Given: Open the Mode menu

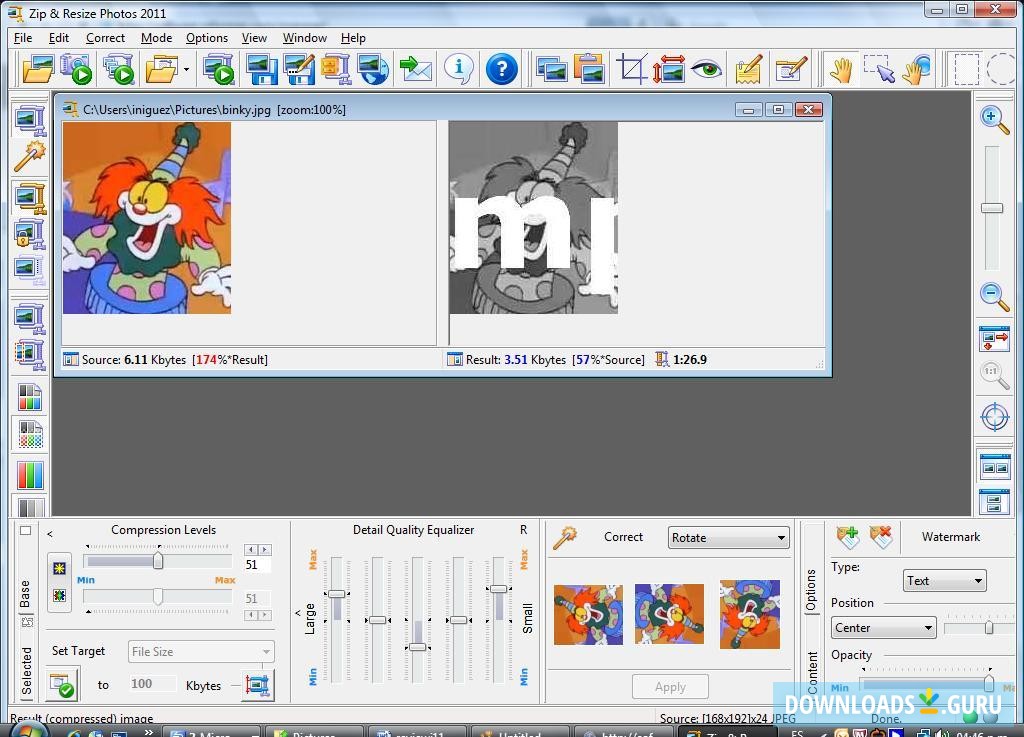Looking at the screenshot, I should click(156, 38).
